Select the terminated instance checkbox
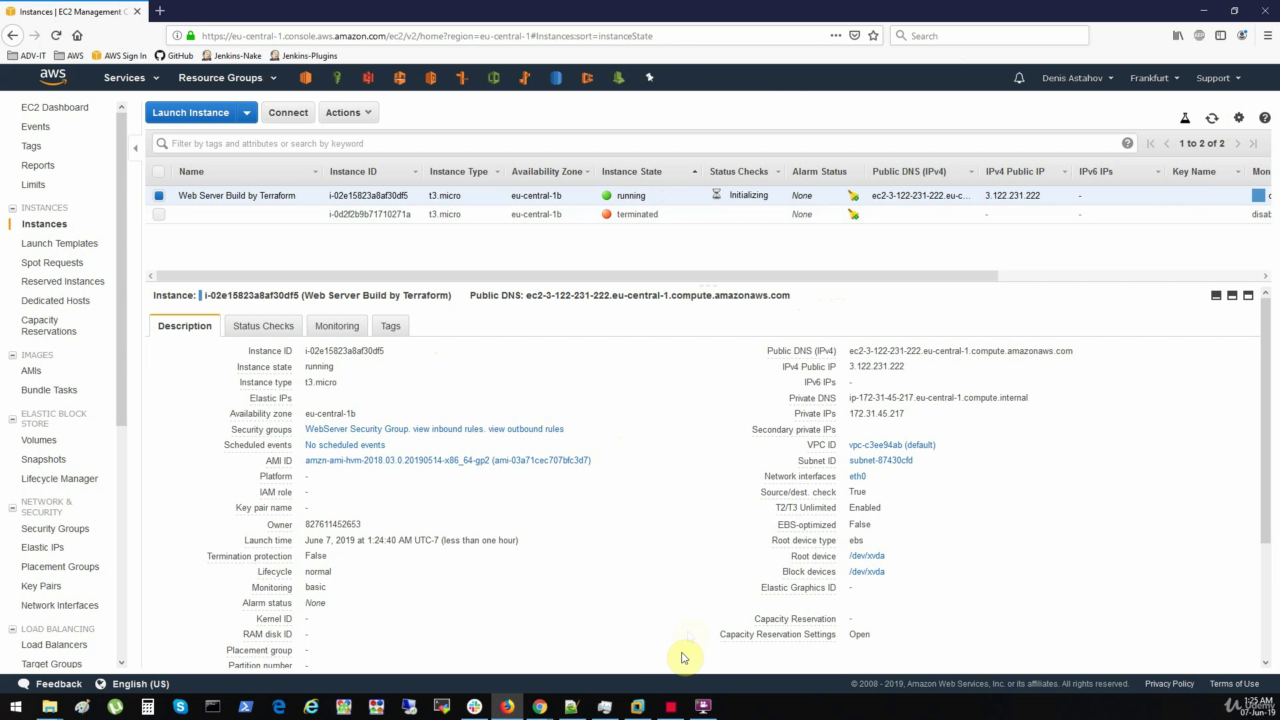 pyautogui.click(x=158, y=214)
